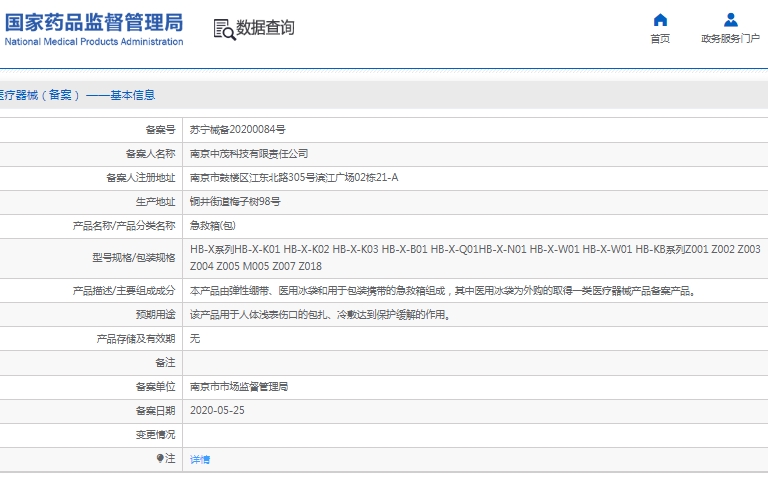
Task: Select the product description starting 本产品由弹性绷带
Action: point(443,291)
